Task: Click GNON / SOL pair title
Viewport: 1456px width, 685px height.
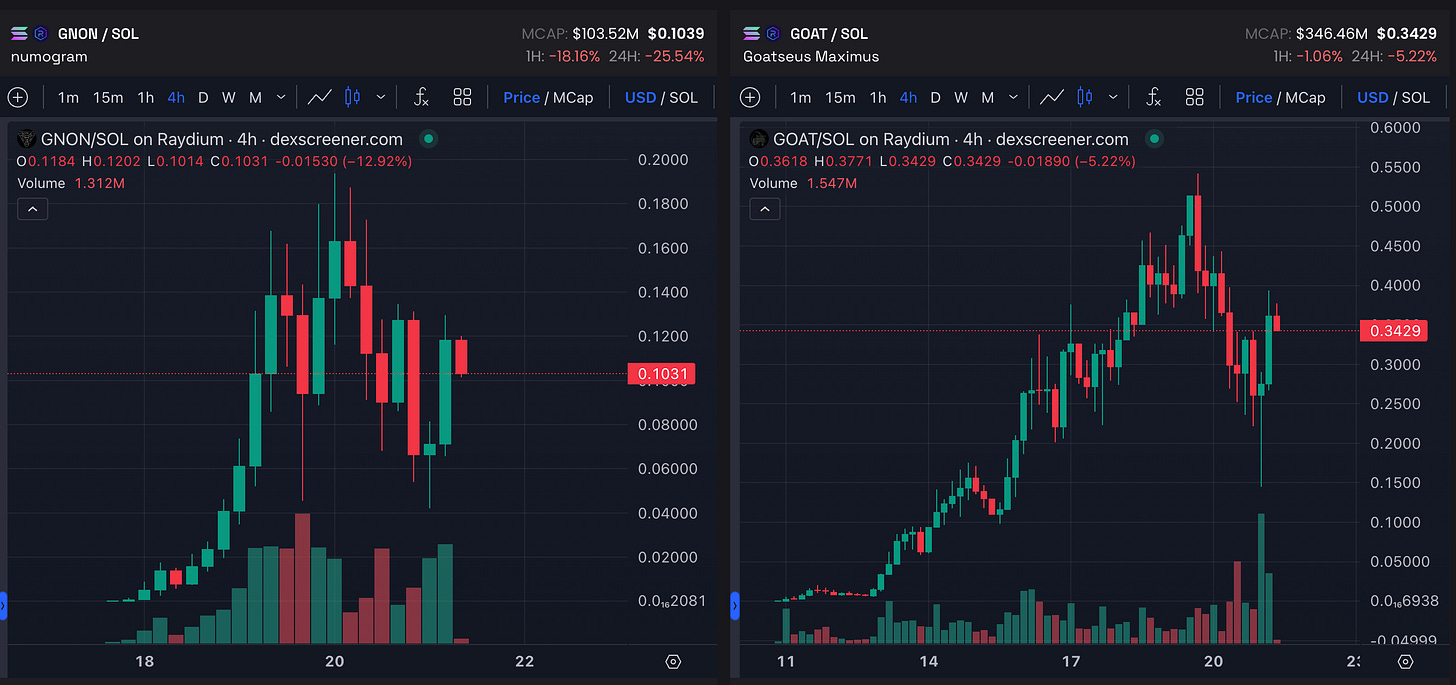Action: point(98,33)
